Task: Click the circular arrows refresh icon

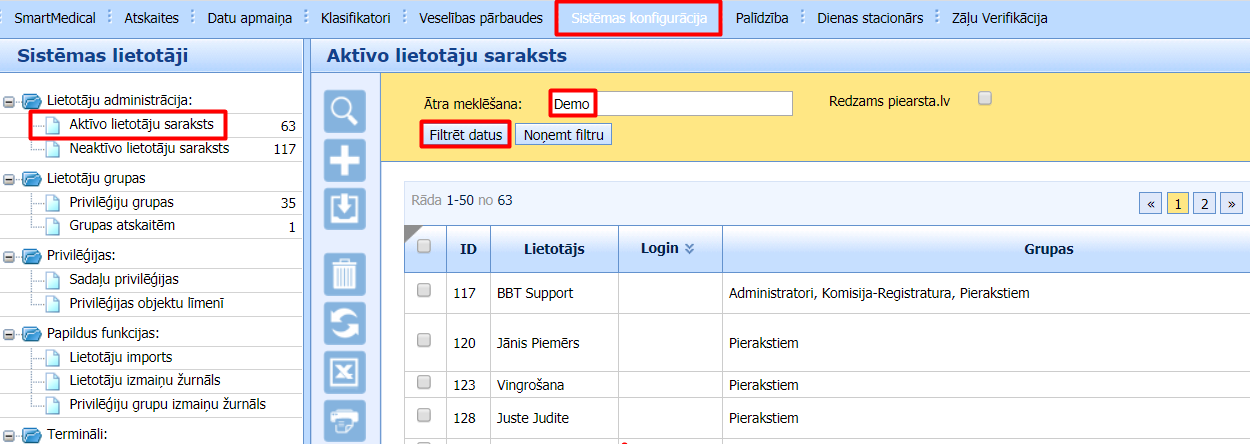Action: 345,323
